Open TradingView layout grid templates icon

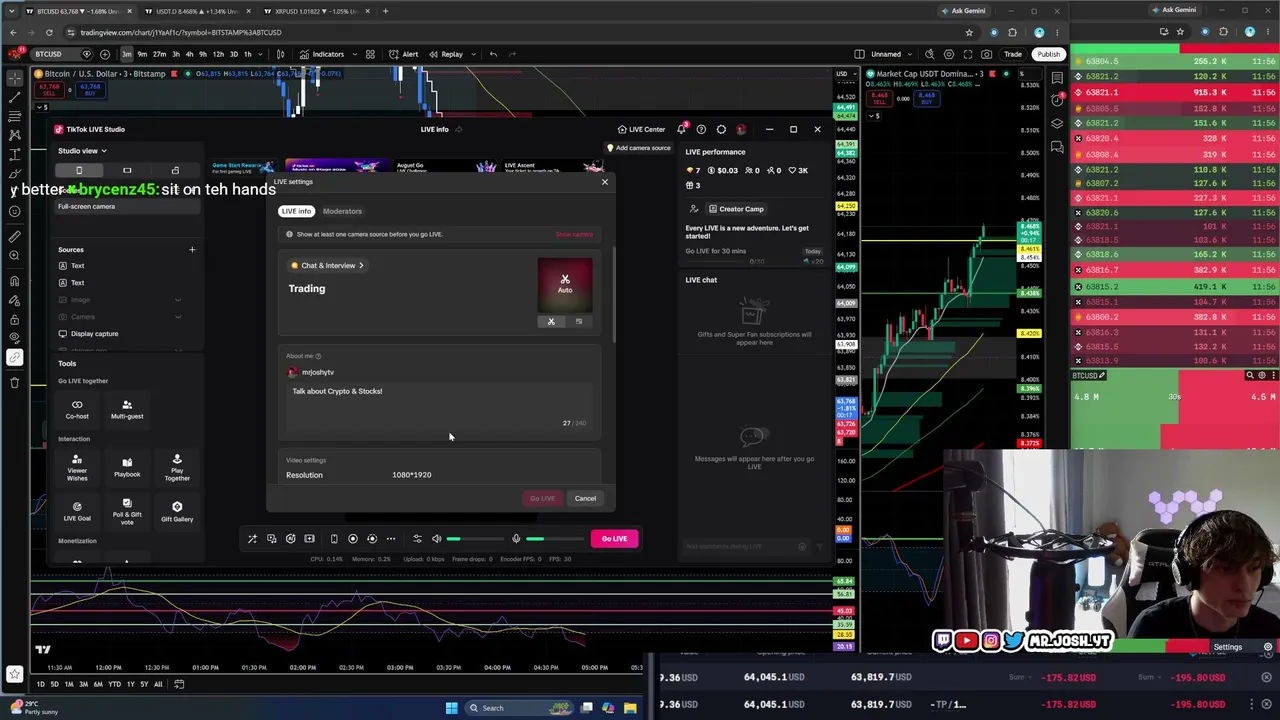coord(370,54)
